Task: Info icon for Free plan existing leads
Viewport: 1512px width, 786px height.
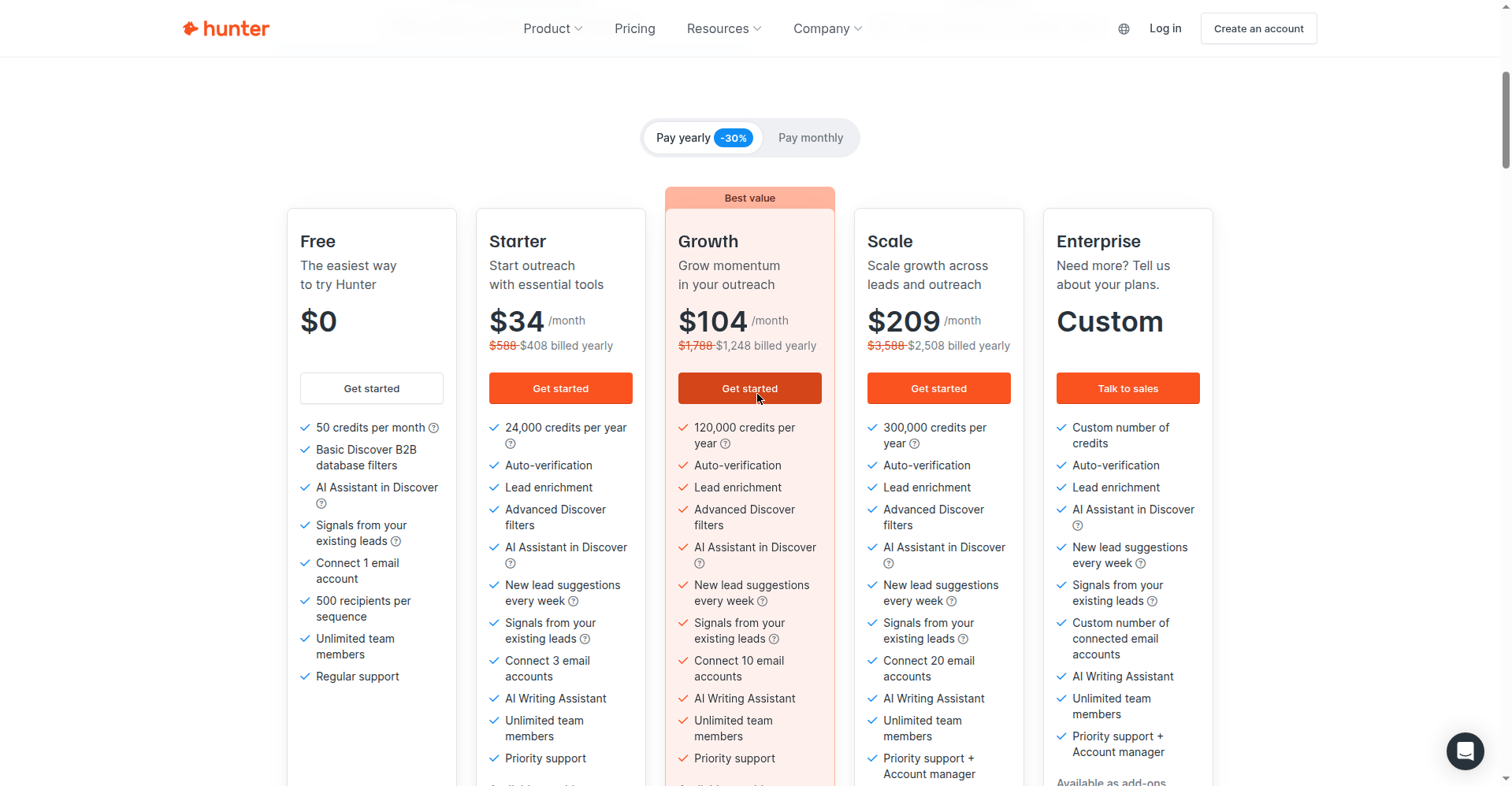Action: pyautogui.click(x=396, y=542)
